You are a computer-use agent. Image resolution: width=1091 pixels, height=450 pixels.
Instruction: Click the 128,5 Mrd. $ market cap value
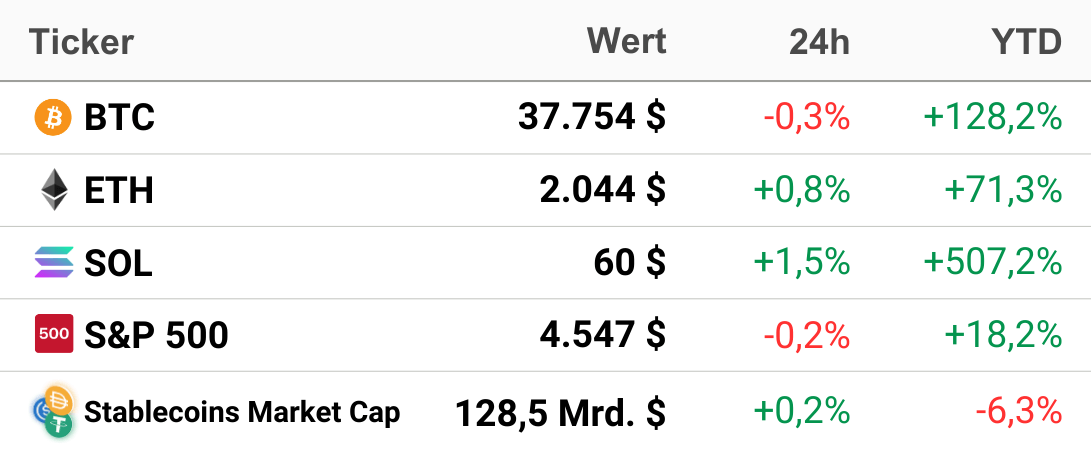[x=561, y=412]
